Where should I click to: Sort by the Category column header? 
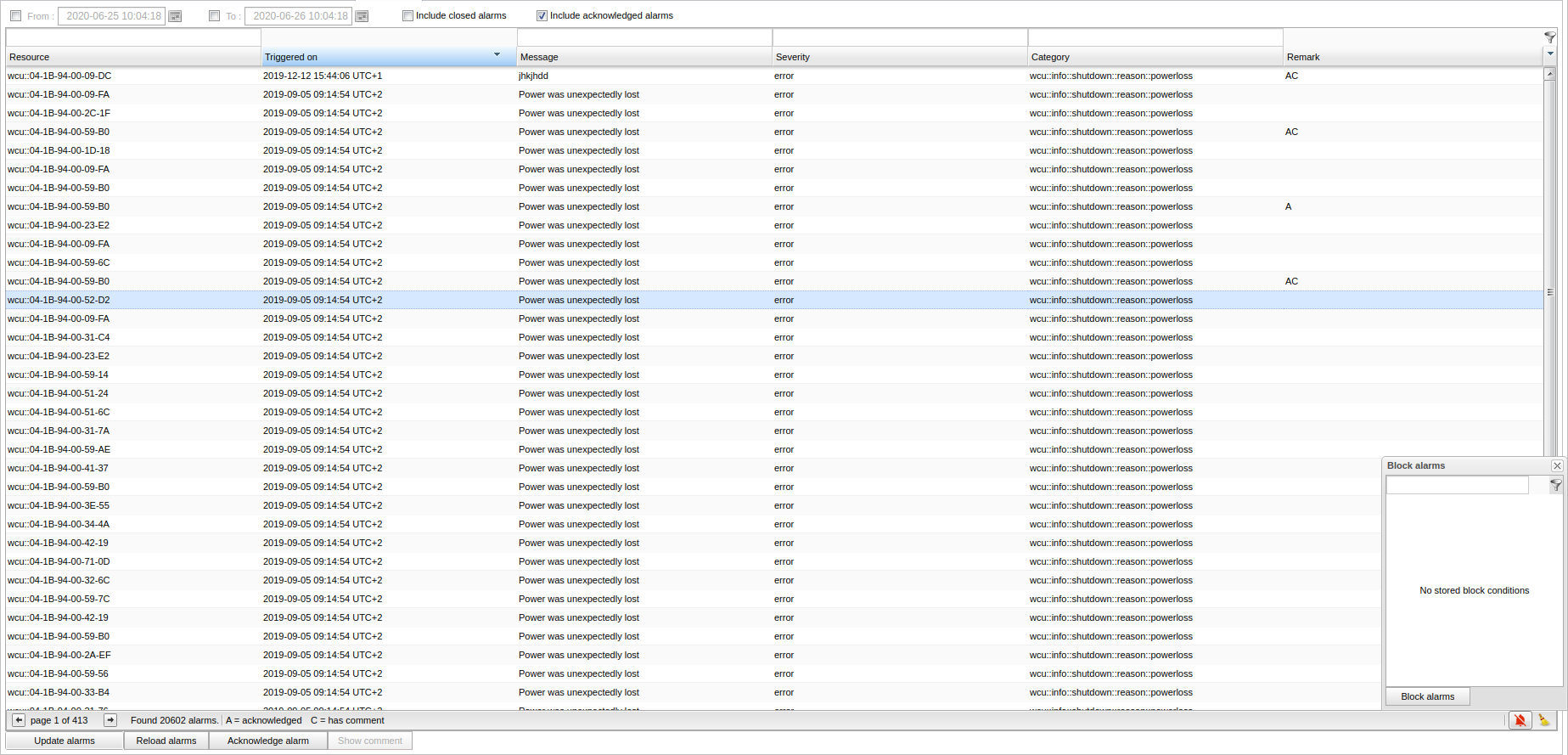[x=1155, y=57]
